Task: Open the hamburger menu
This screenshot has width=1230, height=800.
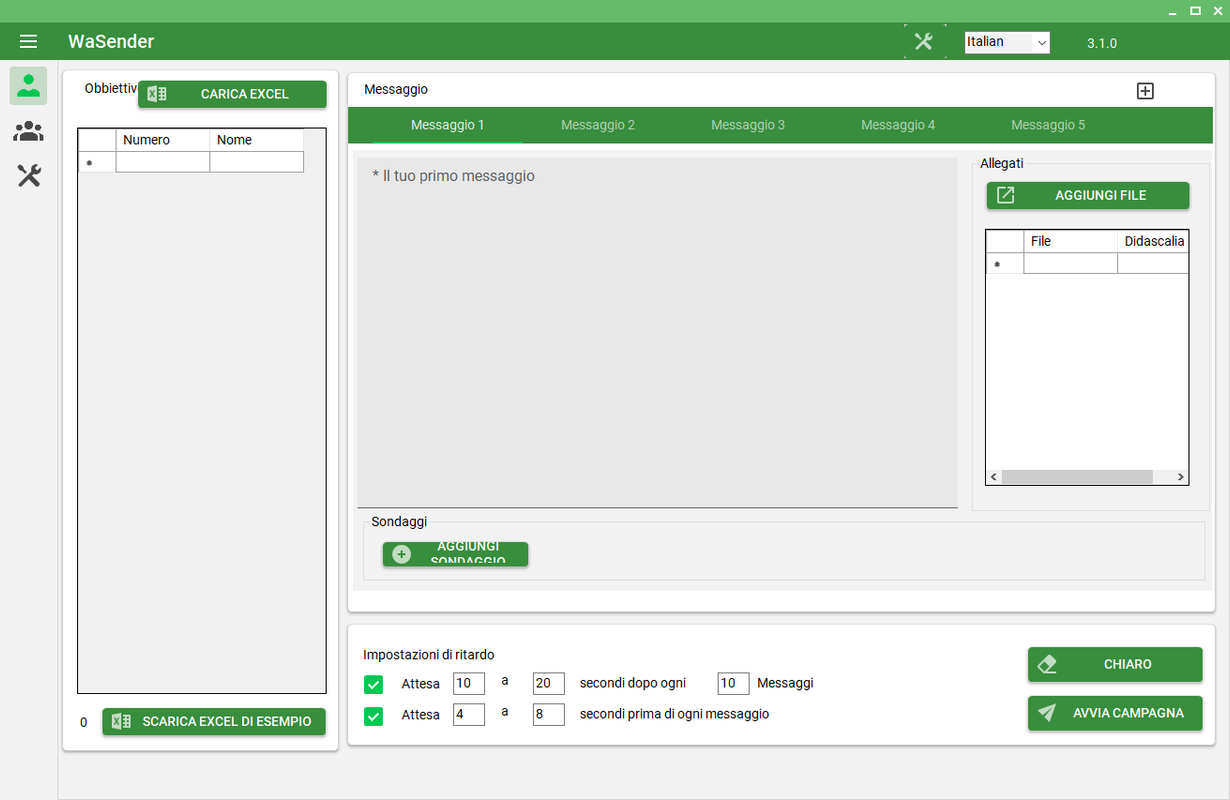Action: (28, 42)
